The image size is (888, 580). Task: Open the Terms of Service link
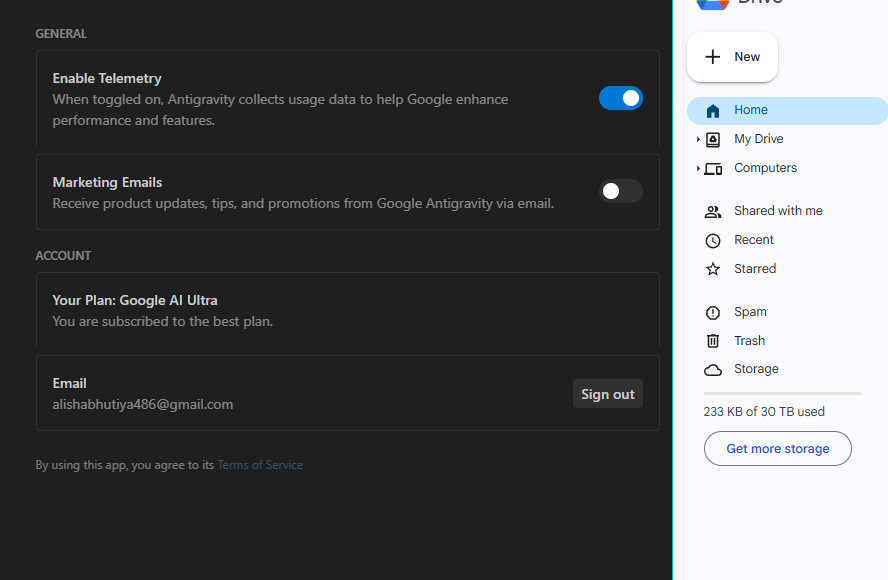click(x=260, y=465)
